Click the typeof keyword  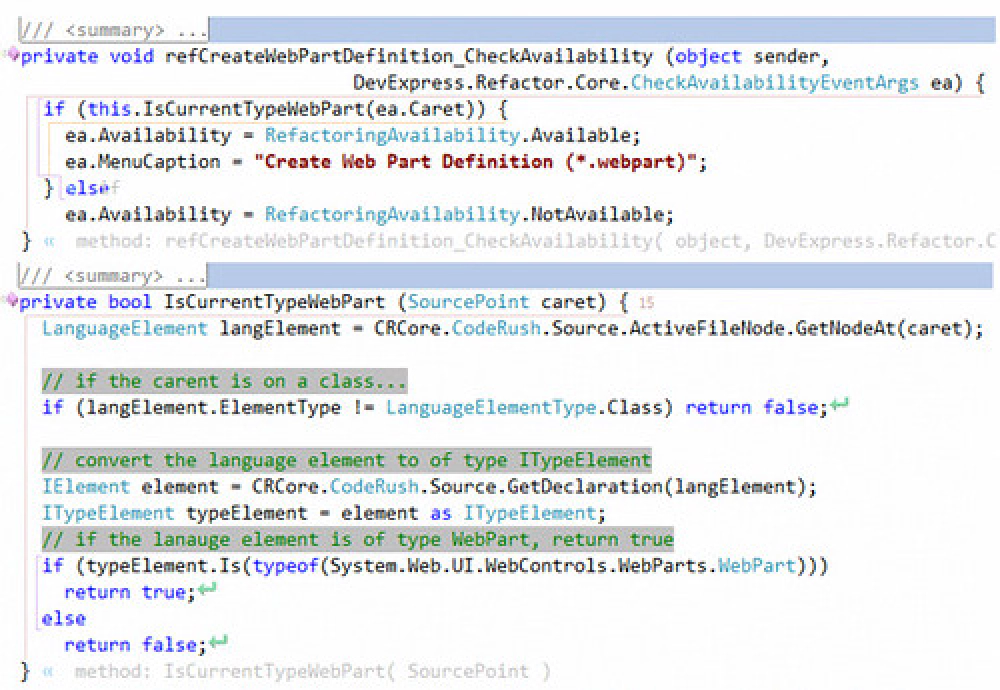[x=285, y=566]
